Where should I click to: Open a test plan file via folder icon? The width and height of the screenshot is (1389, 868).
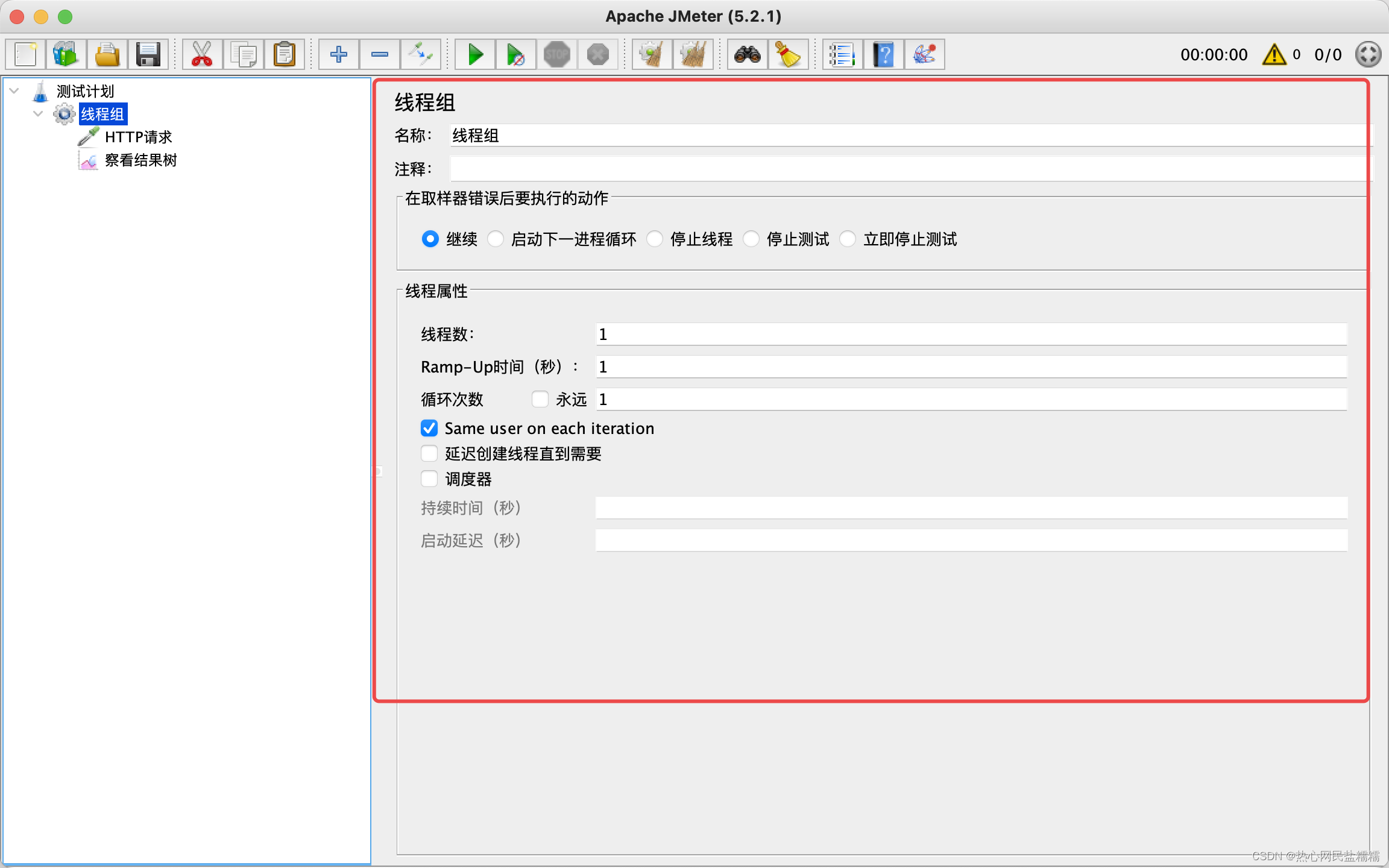107,54
